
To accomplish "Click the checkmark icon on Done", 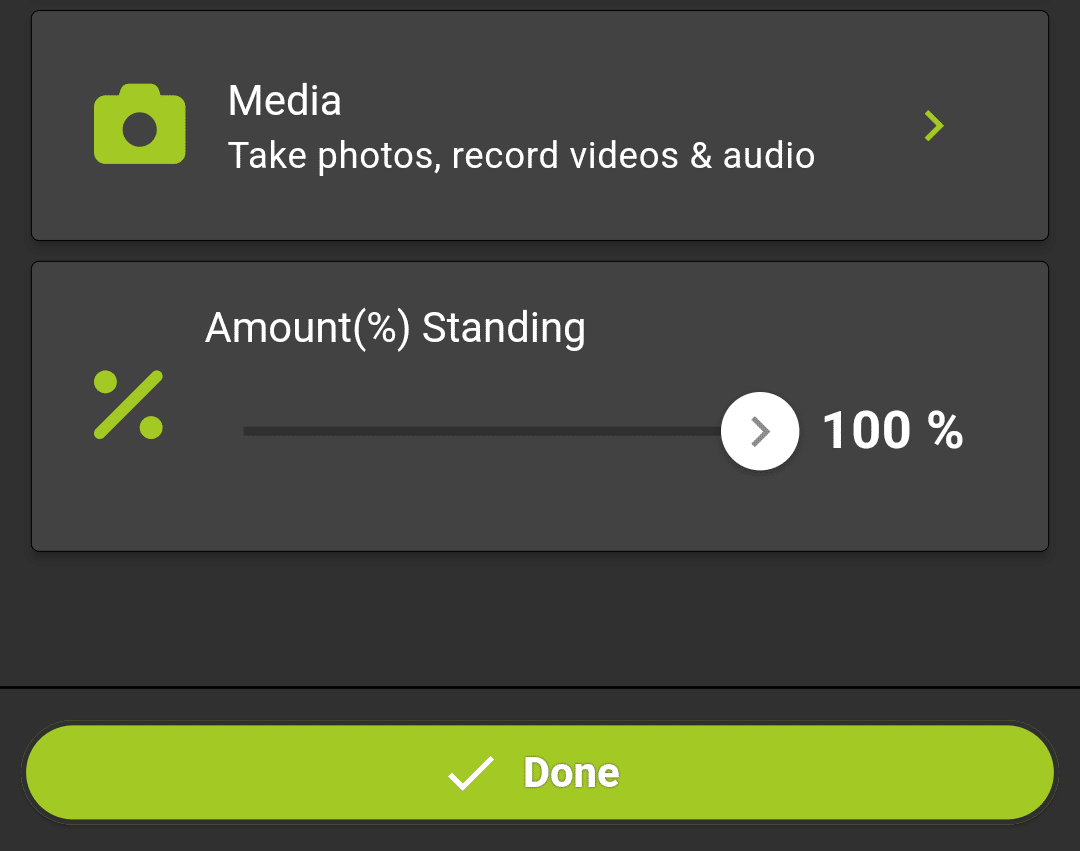I will coord(470,773).
